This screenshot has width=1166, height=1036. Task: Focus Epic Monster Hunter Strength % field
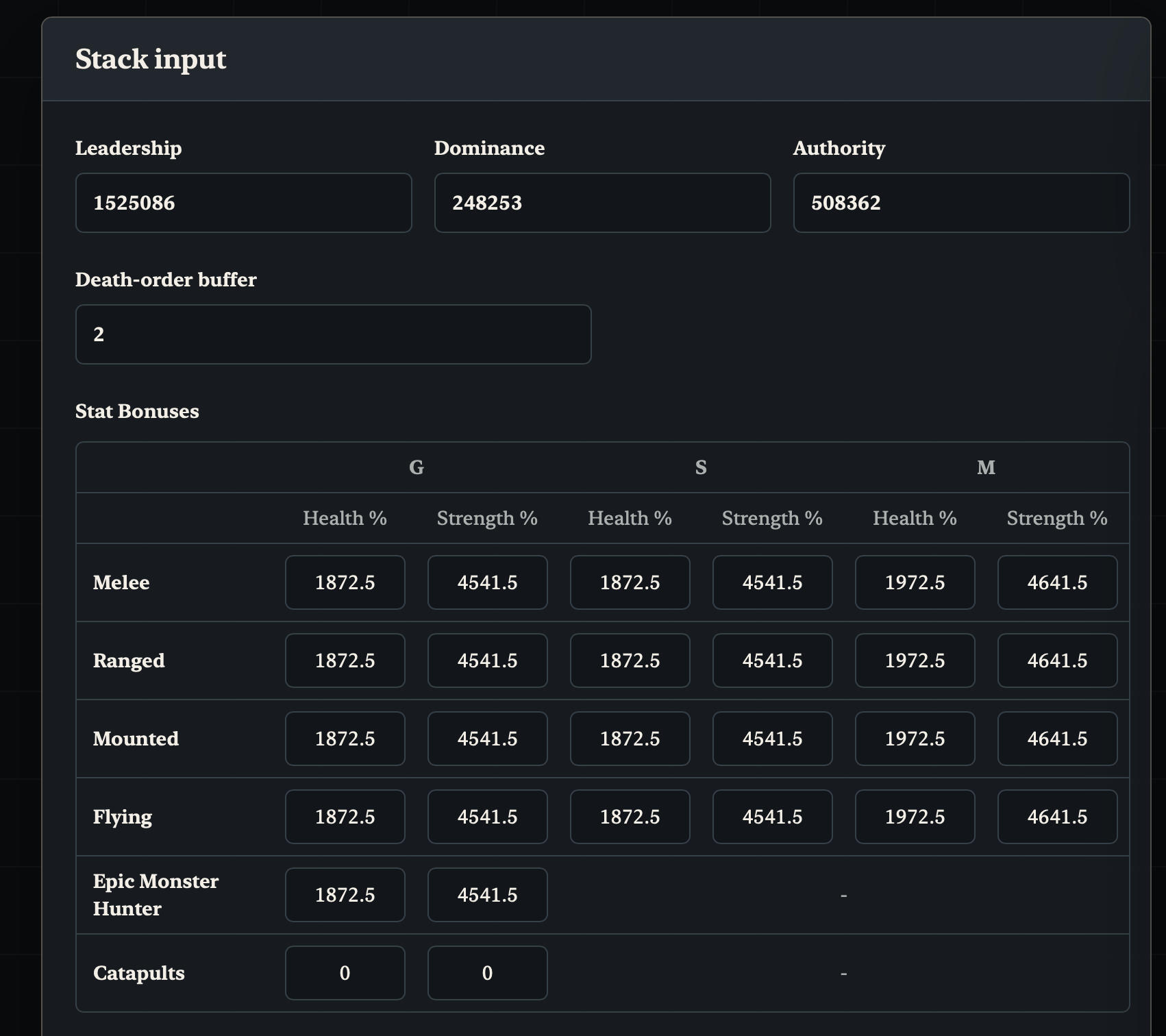pos(487,895)
